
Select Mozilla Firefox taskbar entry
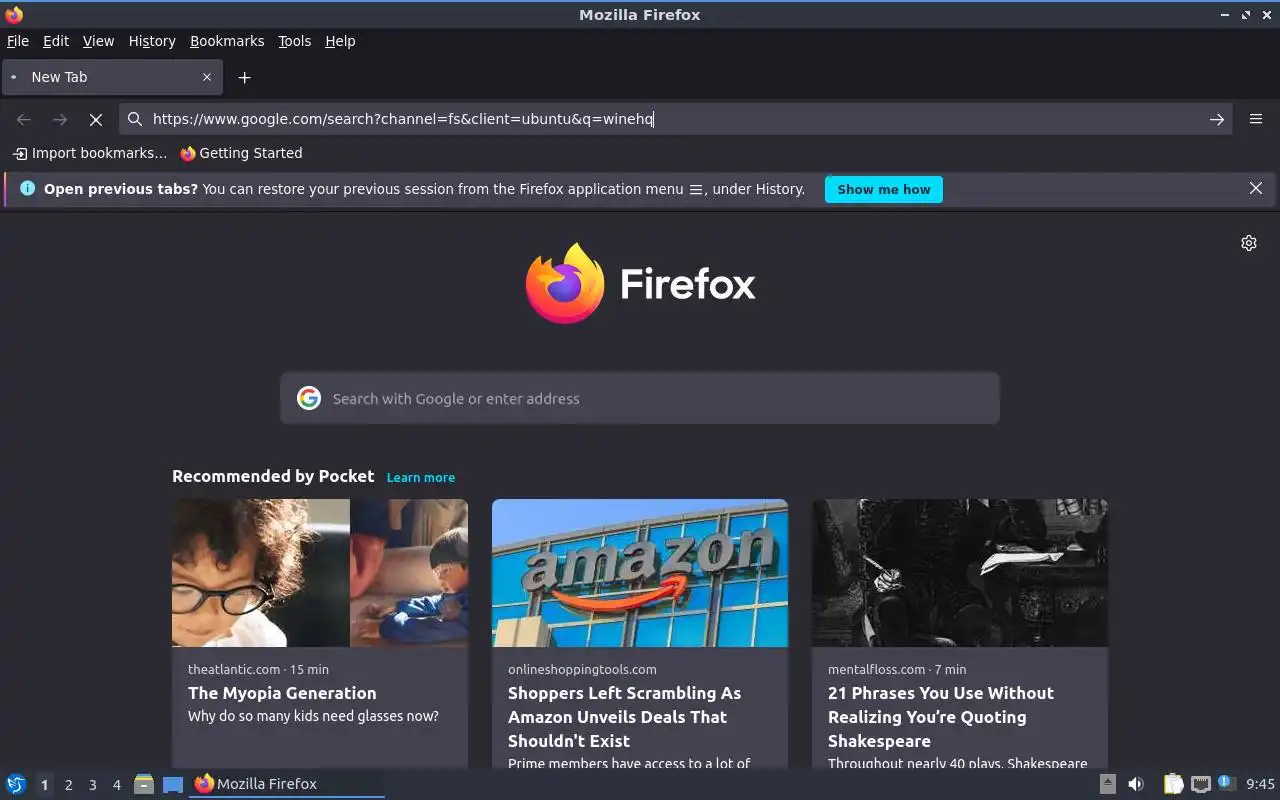point(287,784)
